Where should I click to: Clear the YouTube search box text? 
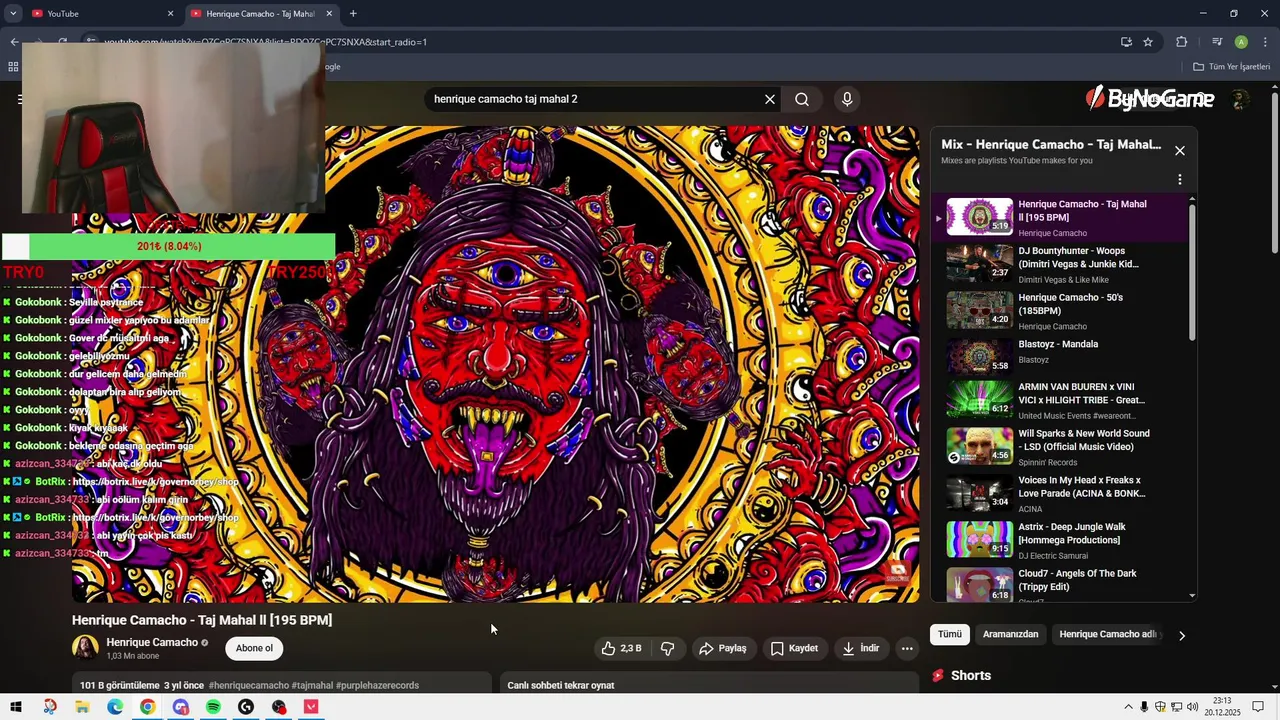pos(770,99)
